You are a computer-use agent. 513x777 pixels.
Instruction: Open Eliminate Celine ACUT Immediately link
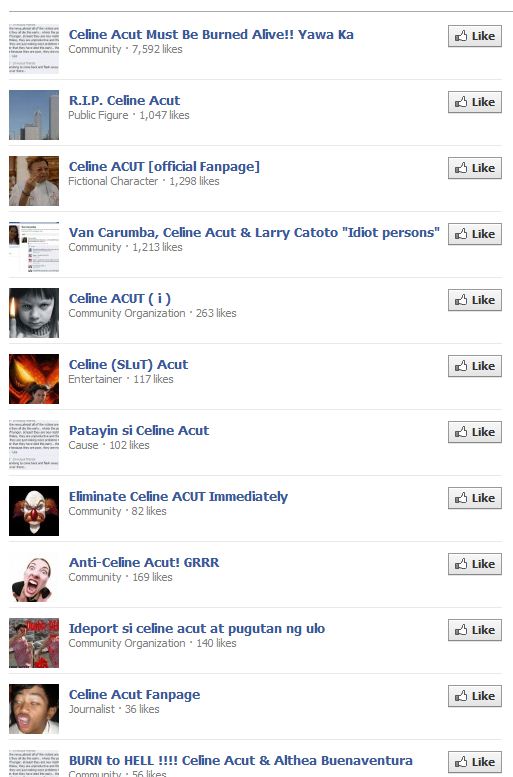(x=178, y=497)
